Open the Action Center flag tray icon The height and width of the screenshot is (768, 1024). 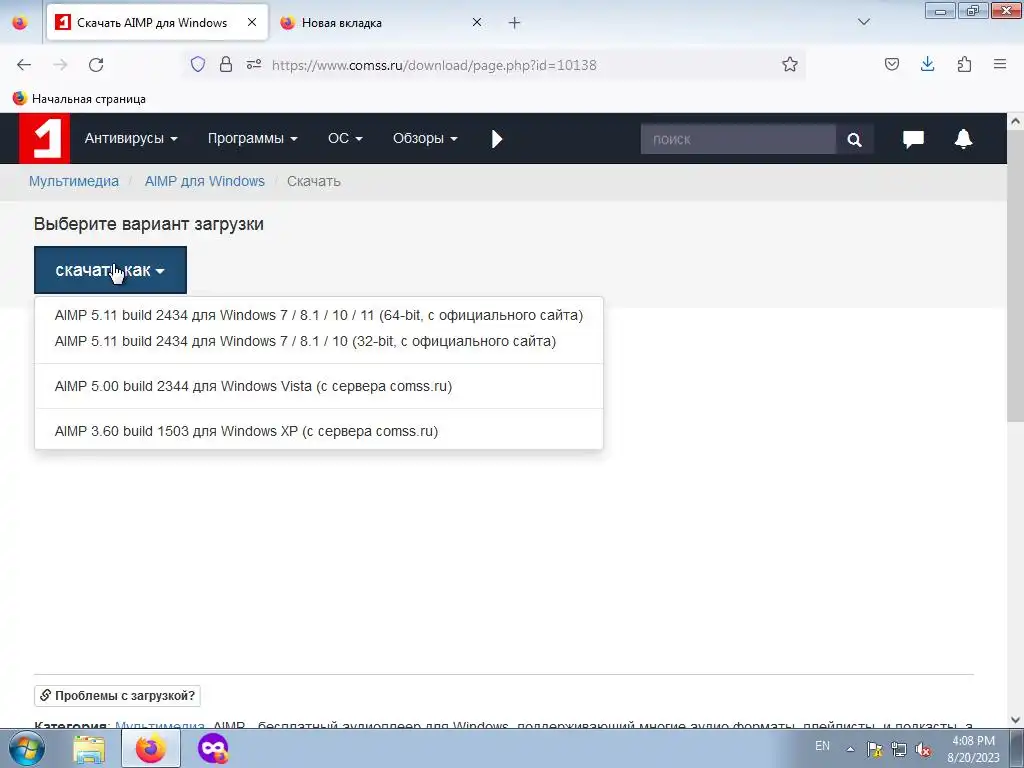pos(874,750)
